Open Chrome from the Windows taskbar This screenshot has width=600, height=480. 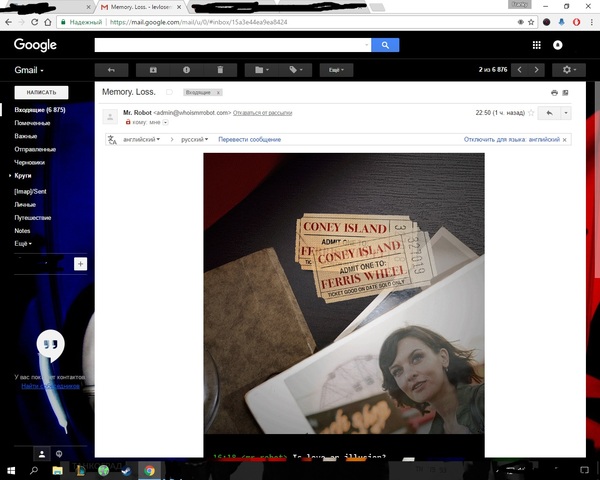tap(149, 469)
